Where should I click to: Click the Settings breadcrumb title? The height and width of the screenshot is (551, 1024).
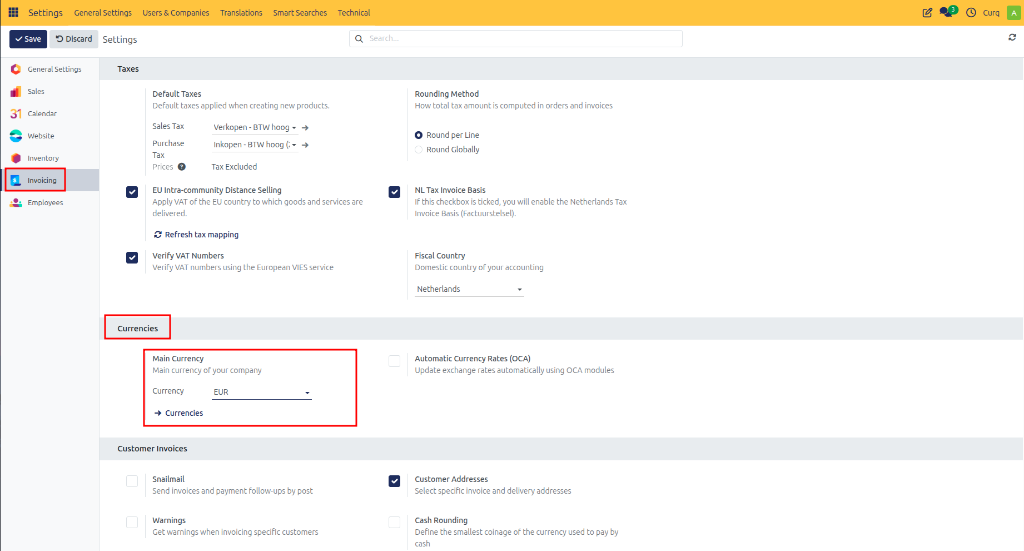[x=120, y=40]
